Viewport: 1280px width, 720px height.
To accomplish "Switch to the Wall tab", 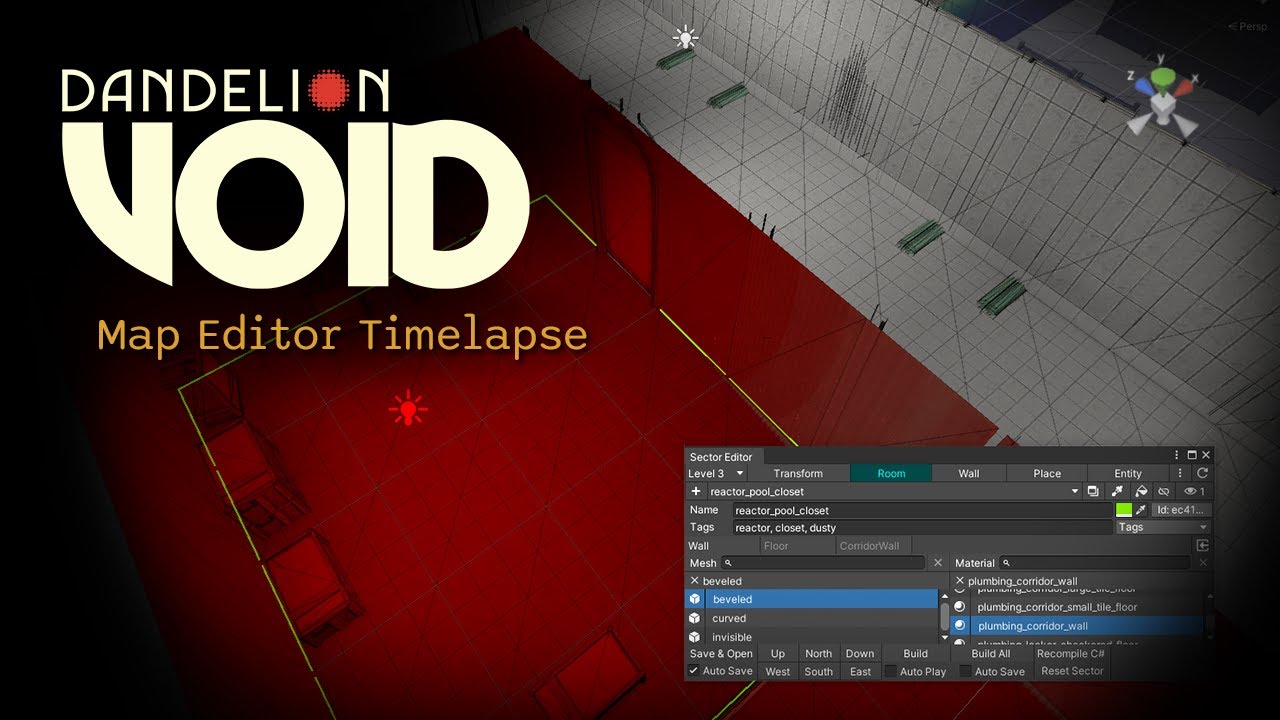I will tap(969, 474).
